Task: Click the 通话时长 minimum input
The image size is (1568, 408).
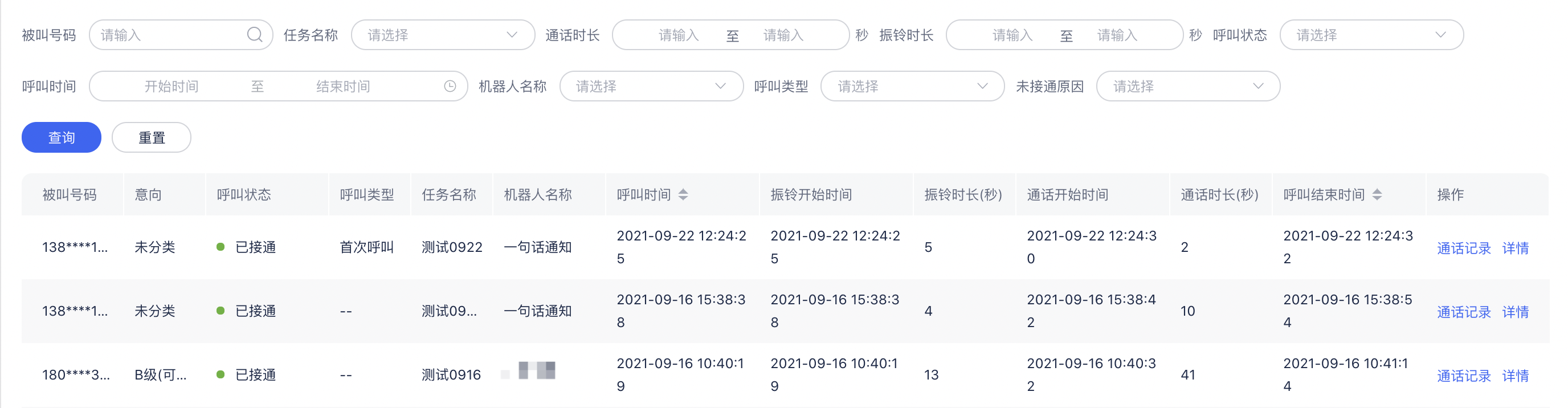Action: 678,35
